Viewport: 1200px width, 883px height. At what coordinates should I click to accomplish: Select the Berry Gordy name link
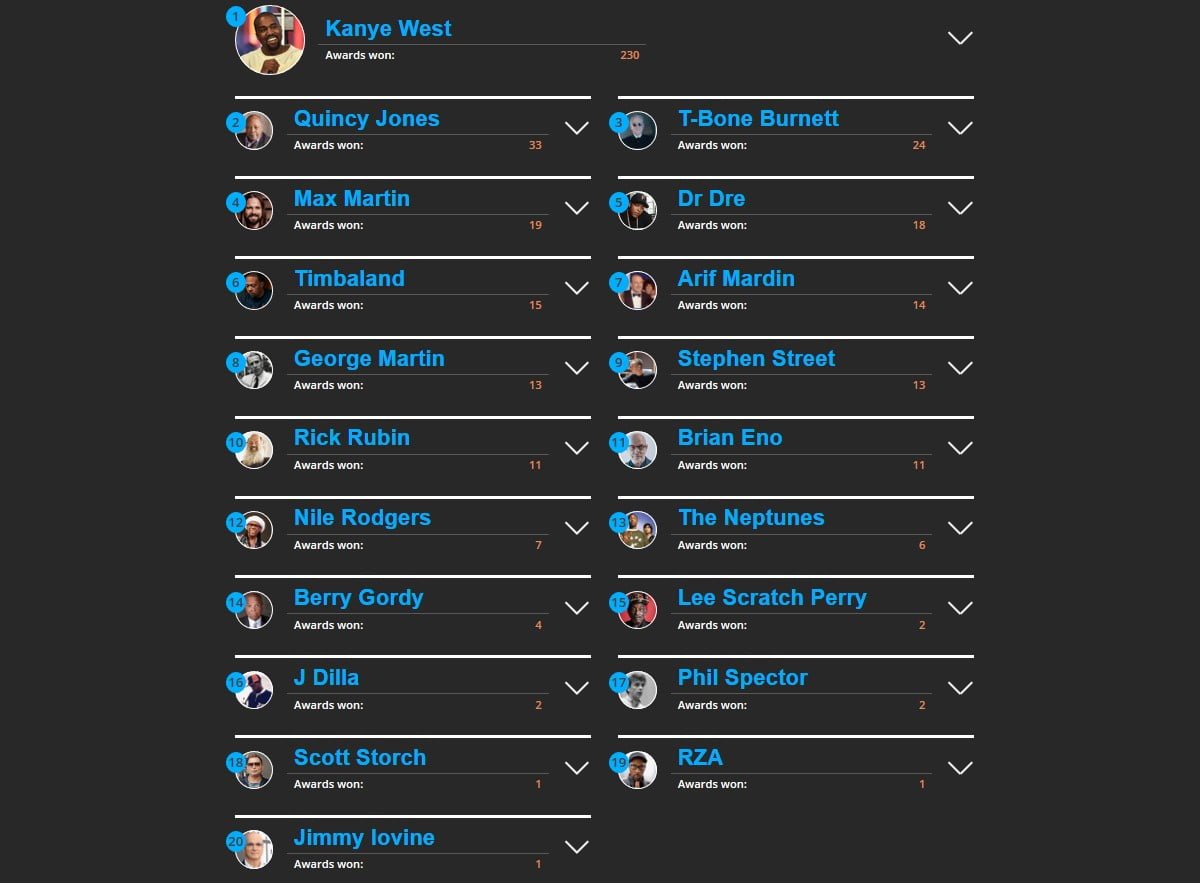(358, 598)
